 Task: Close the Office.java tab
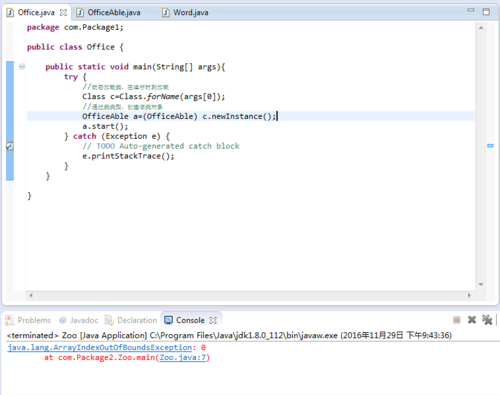pos(63,13)
